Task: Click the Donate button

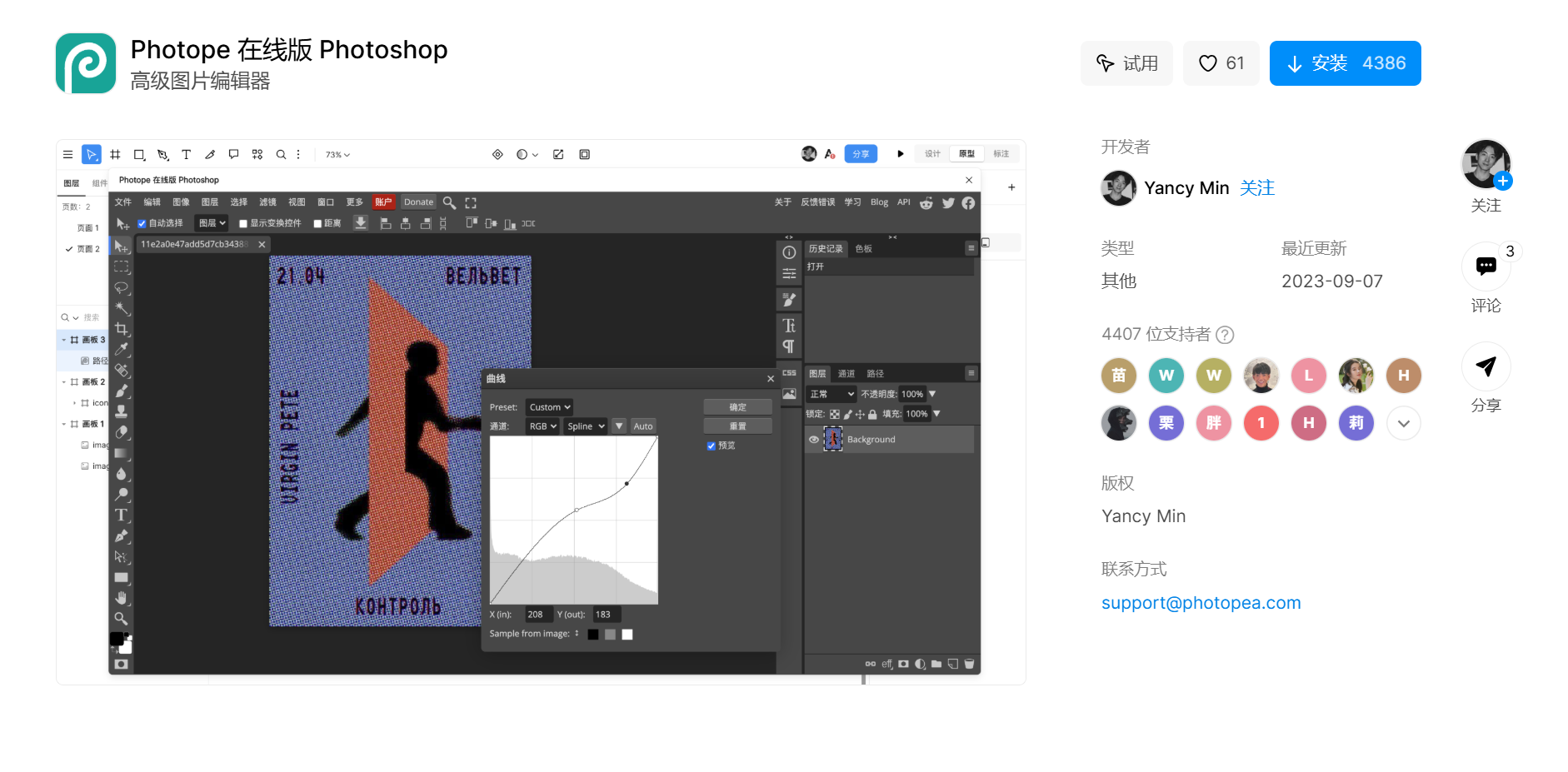Action: coord(417,202)
